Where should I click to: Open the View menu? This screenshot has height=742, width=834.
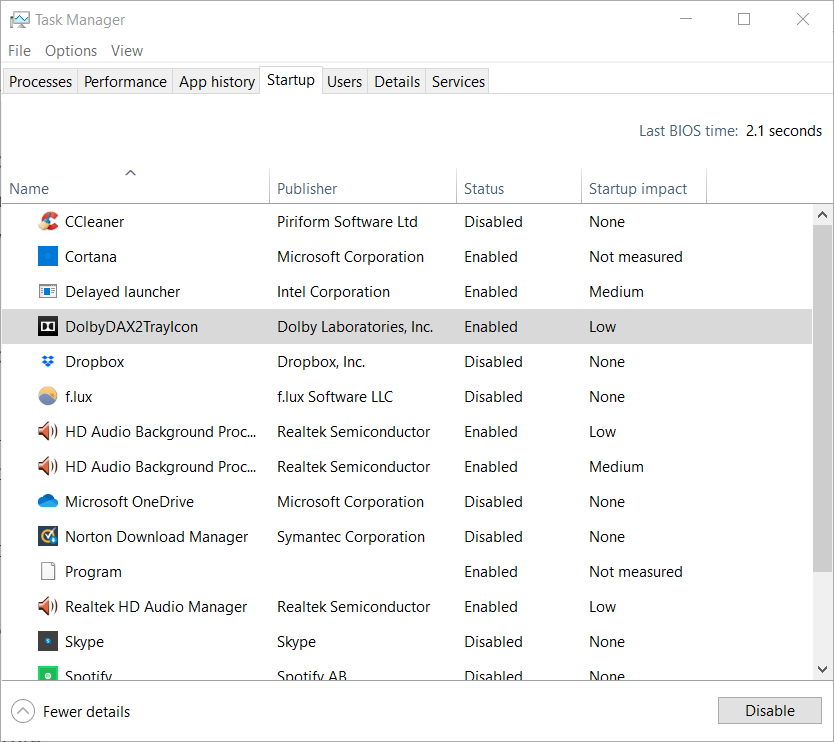point(127,51)
